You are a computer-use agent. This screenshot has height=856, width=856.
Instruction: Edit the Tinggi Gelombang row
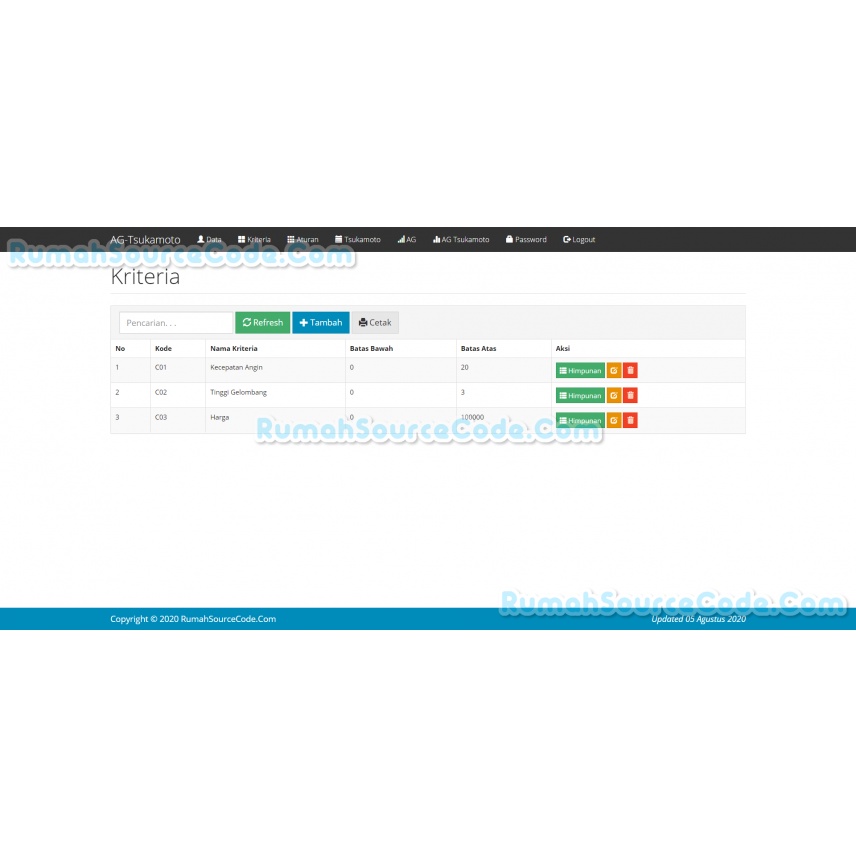pyautogui.click(x=614, y=395)
